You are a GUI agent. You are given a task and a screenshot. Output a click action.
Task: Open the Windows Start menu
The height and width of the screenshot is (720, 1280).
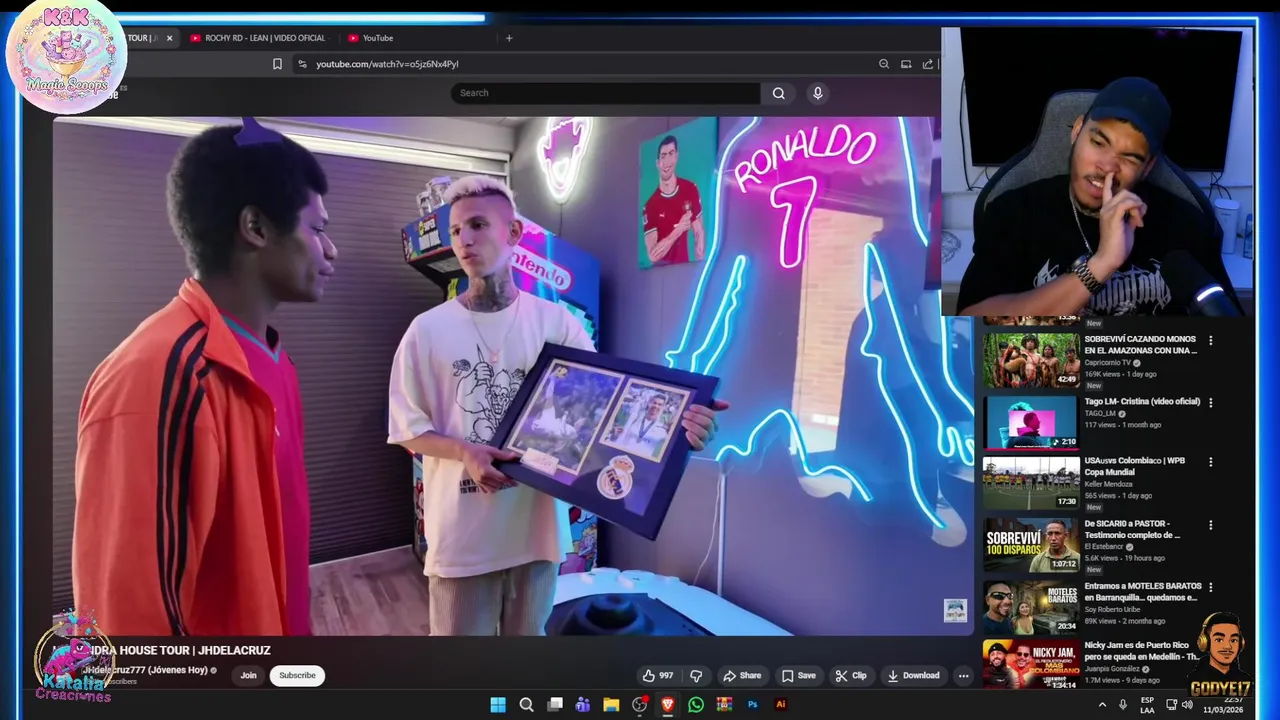point(498,705)
